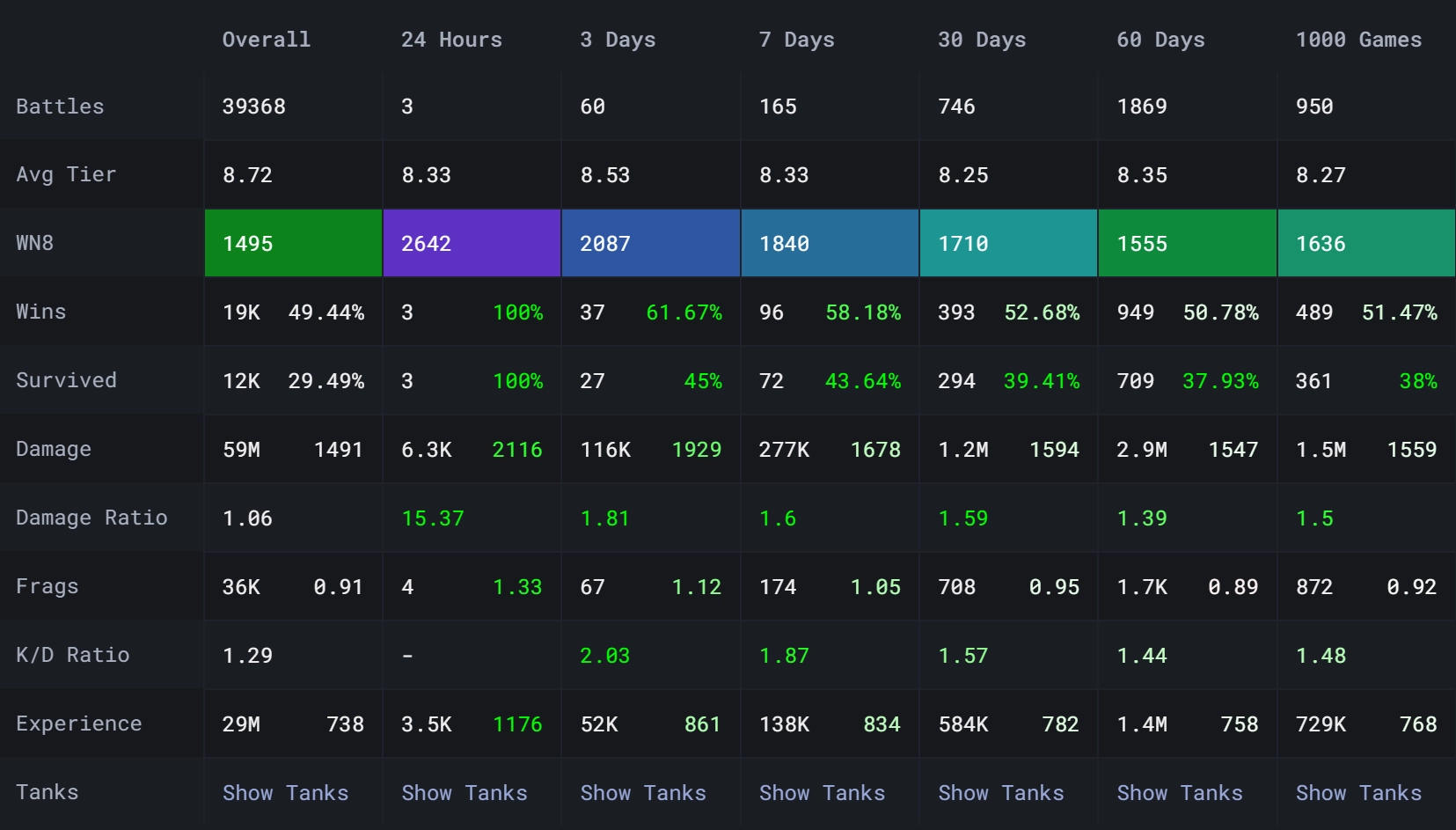
Task: Click the Battles row label
Action: click(x=60, y=107)
